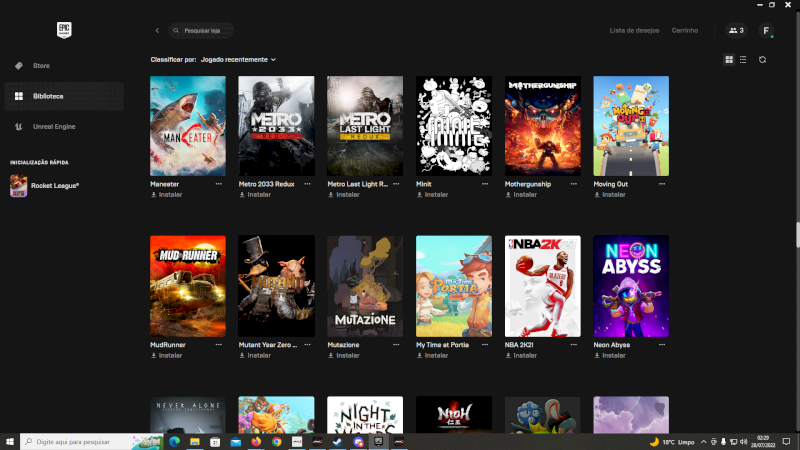
Task: Click the Epic Games logo icon
Action: pos(63,30)
